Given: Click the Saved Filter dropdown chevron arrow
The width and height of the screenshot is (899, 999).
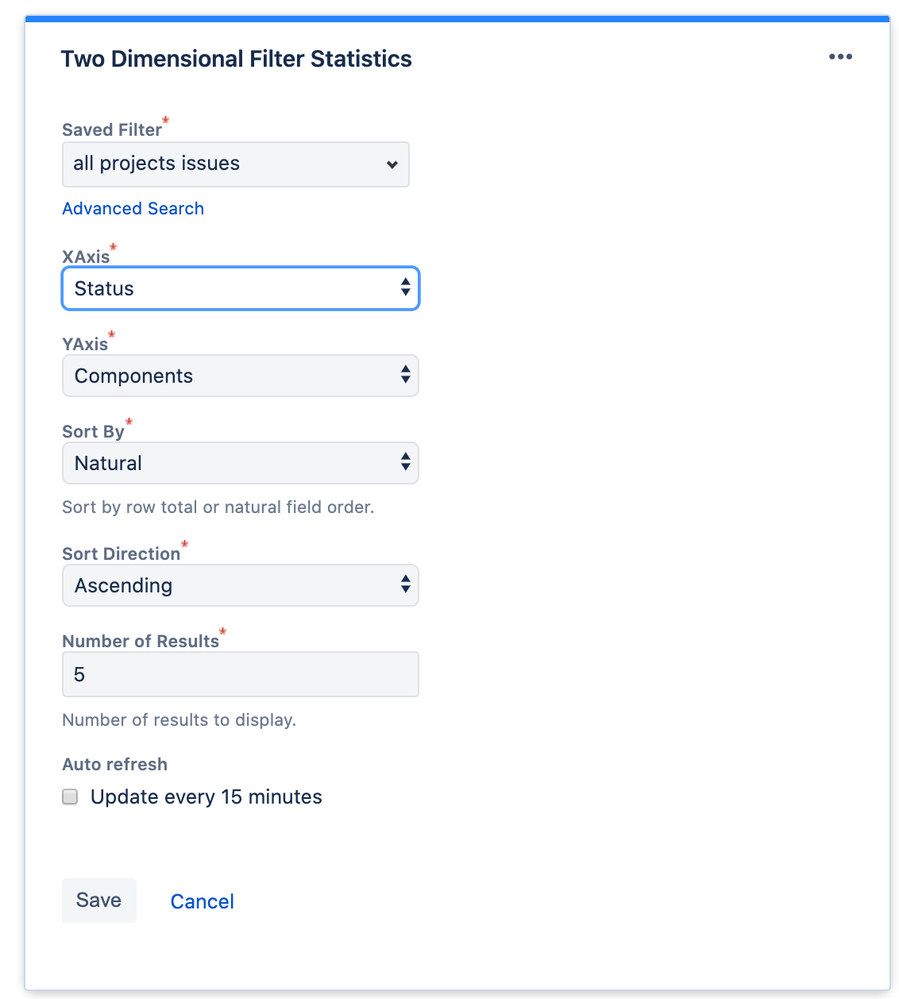Looking at the screenshot, I should click(392, 165).
